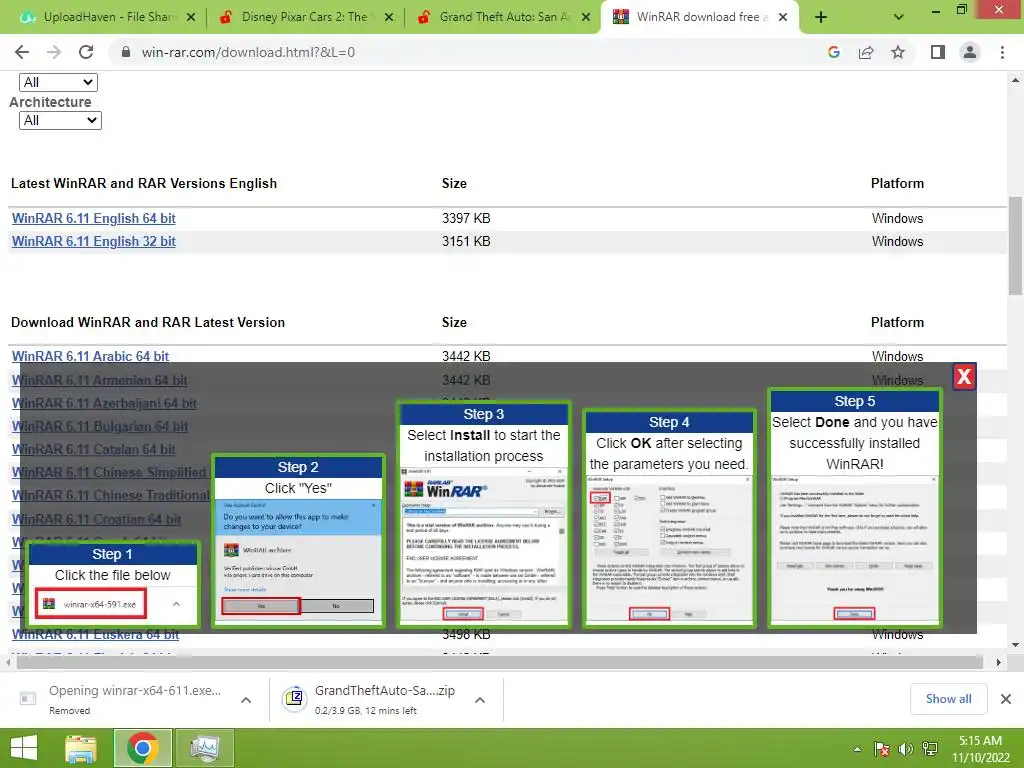
Task: Click the vertical page scrollbar thumb
Action: (x=1015, y=246)
